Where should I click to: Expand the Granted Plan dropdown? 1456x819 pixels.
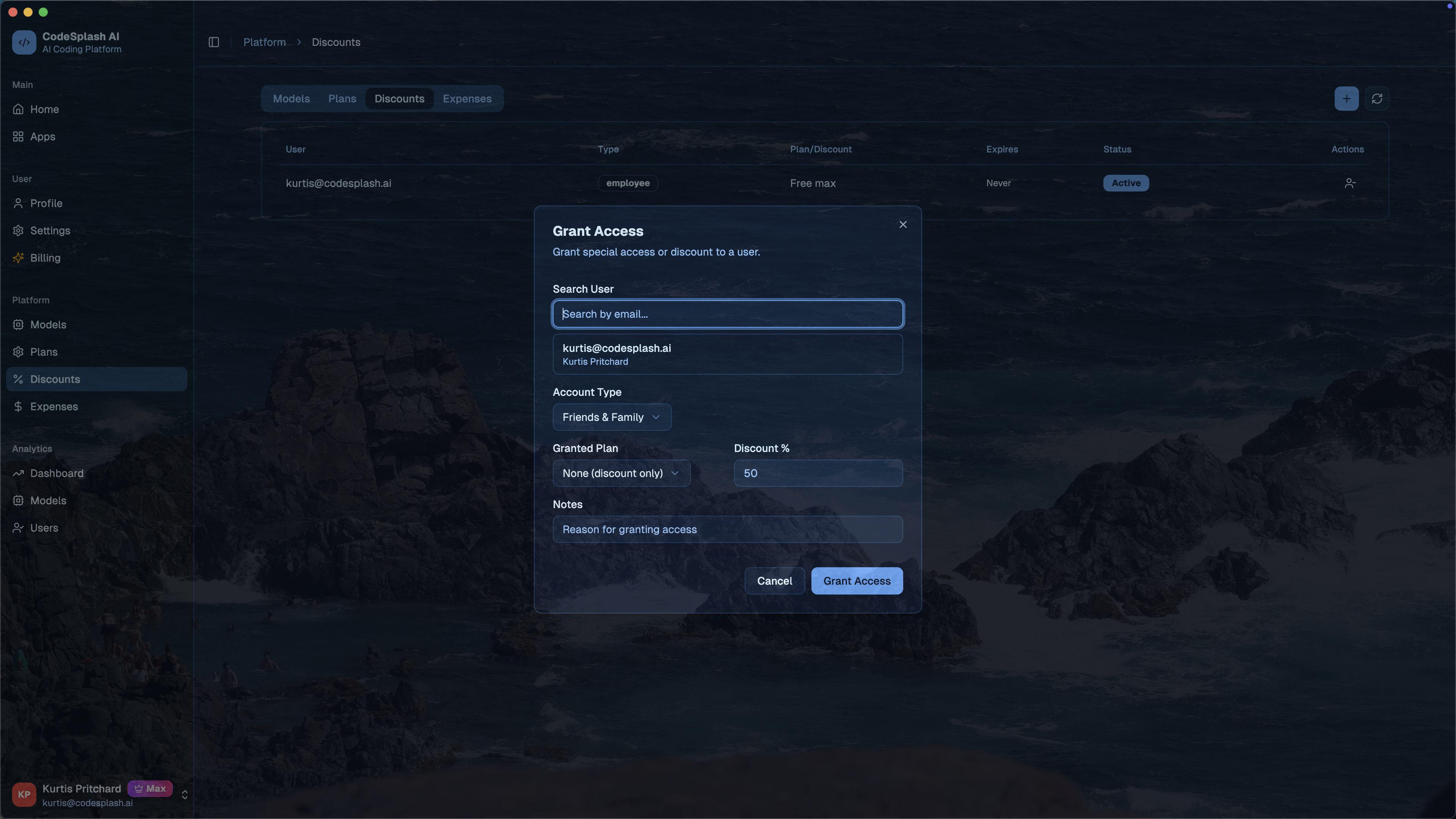[x=621, y=473]
